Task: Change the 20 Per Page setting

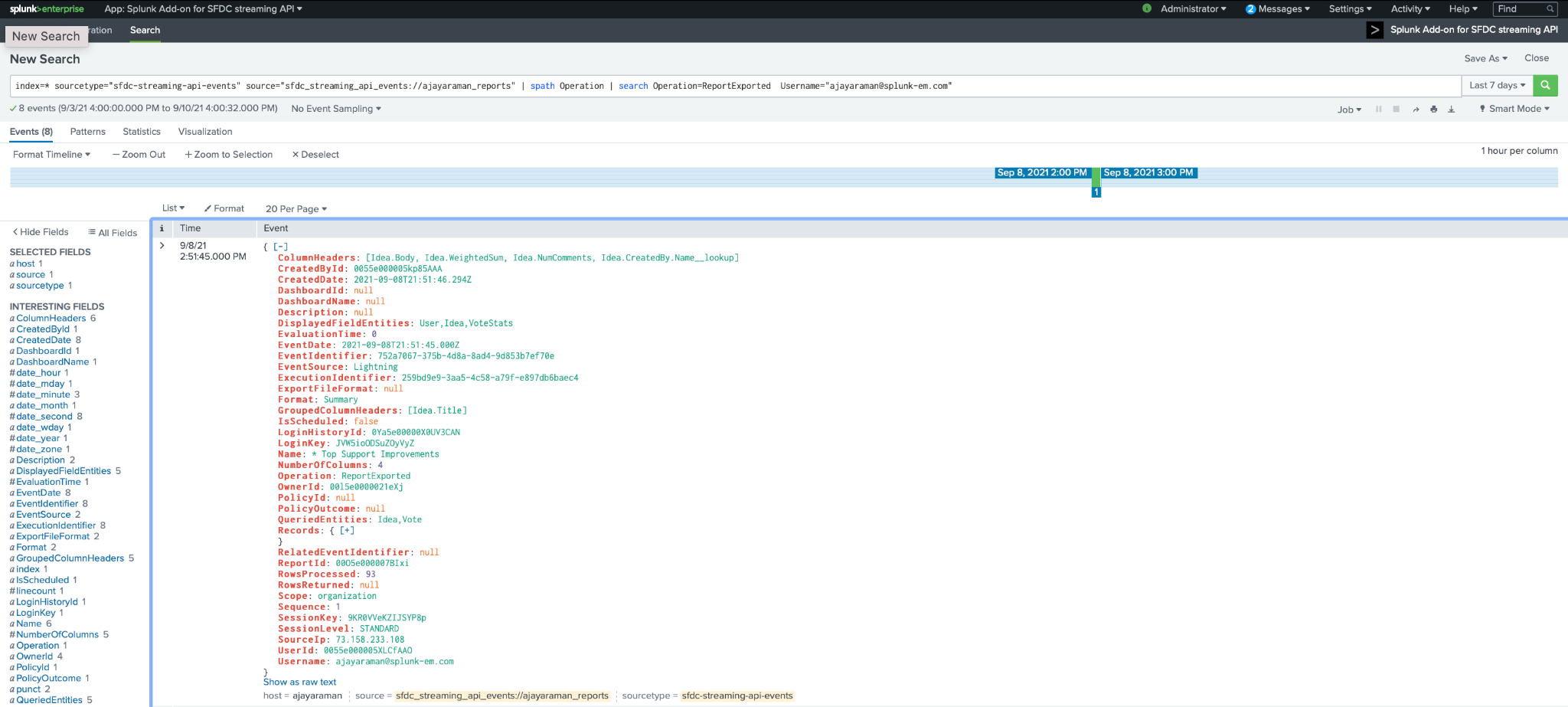Action: click(x=296, y=209)
